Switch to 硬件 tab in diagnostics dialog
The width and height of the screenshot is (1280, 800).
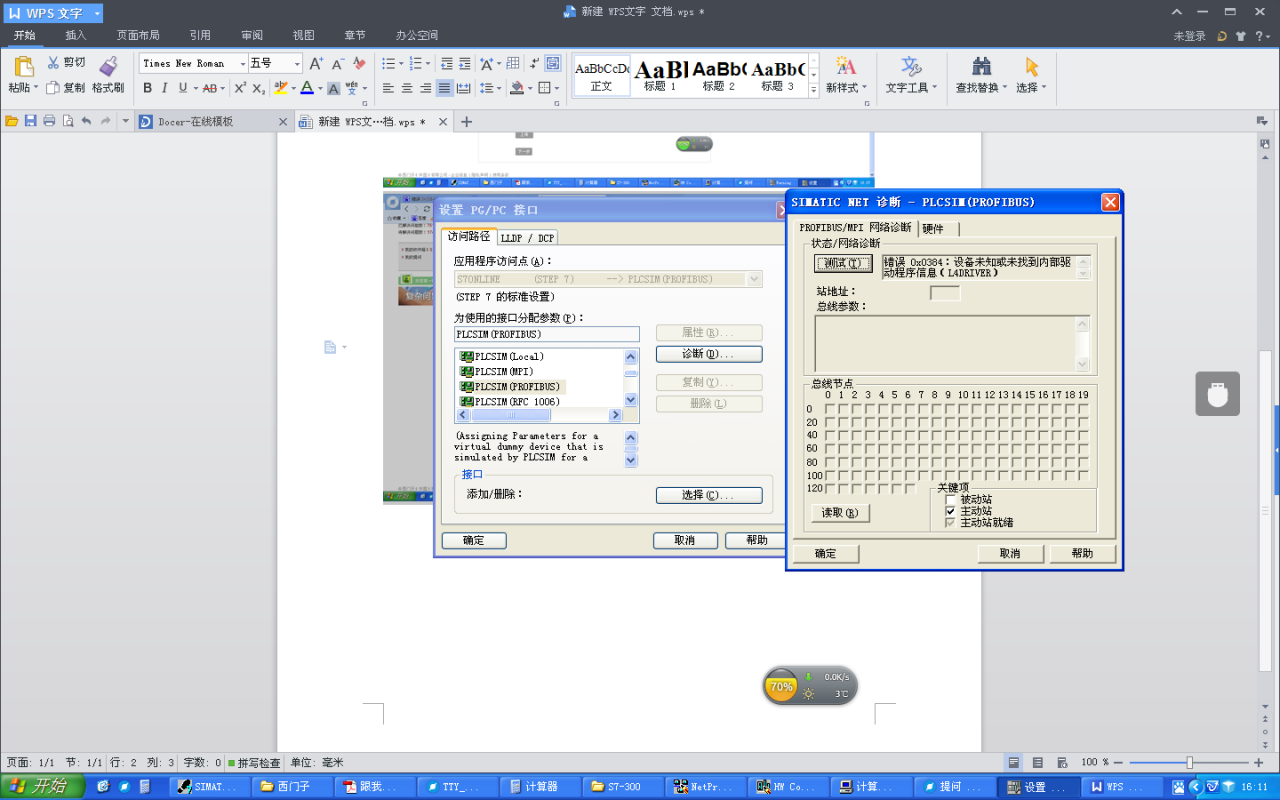[932, 229]
